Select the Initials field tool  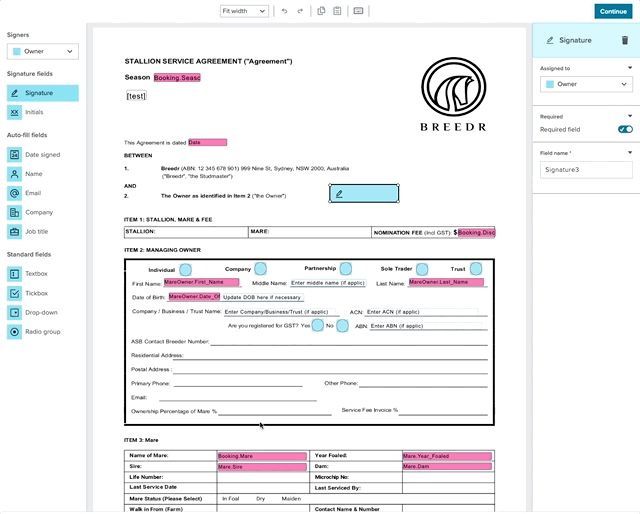34,112
